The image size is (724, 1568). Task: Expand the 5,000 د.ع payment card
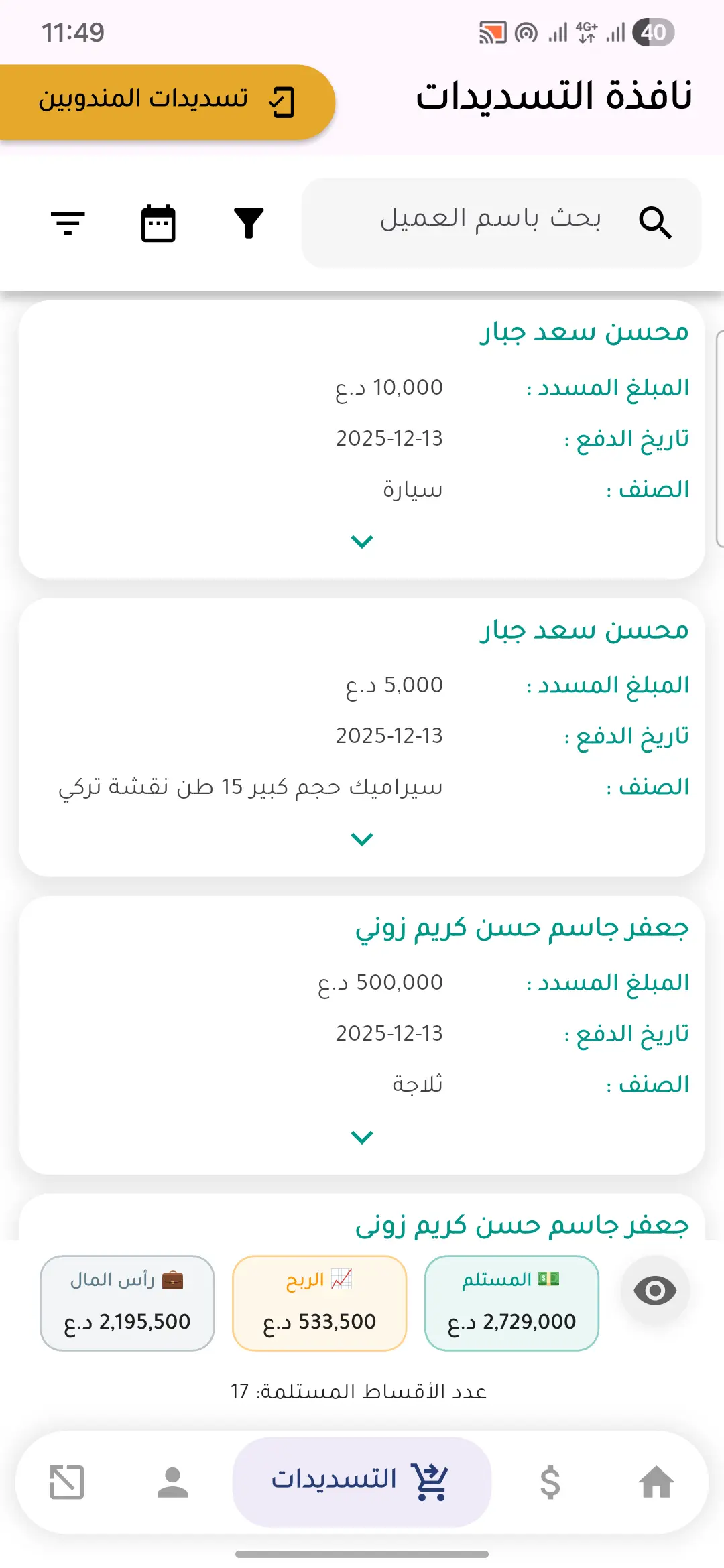[x=362, y=839]
